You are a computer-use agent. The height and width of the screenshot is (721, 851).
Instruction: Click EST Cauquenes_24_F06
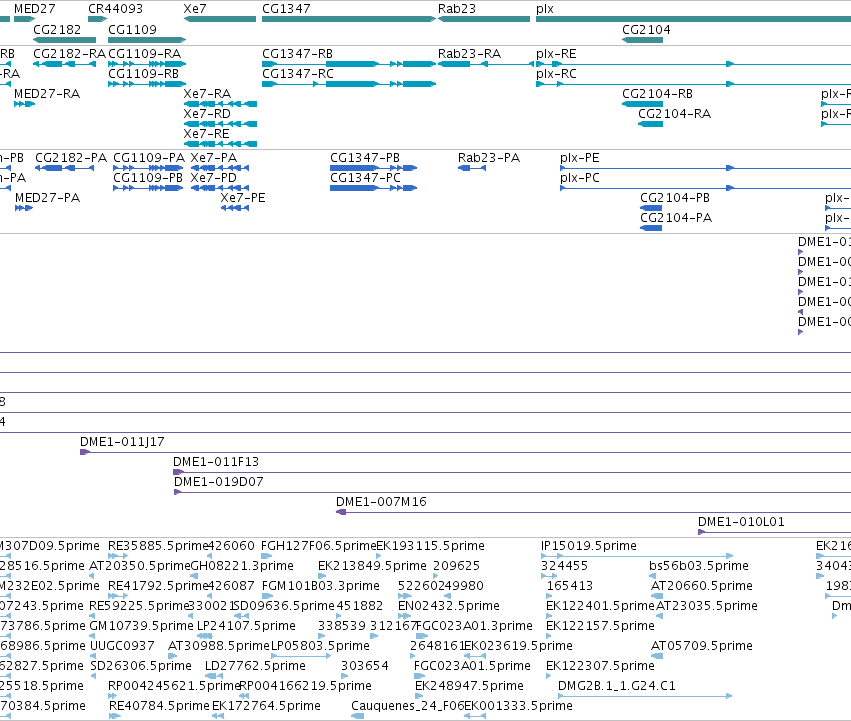pos(357,716)
